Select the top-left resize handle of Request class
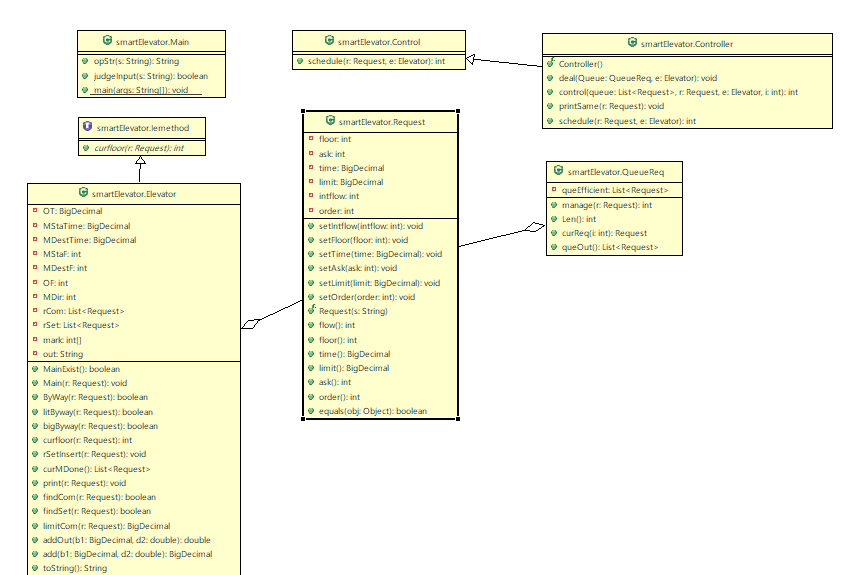This screenshot has width=853, height=575. (x=303, y=111)
